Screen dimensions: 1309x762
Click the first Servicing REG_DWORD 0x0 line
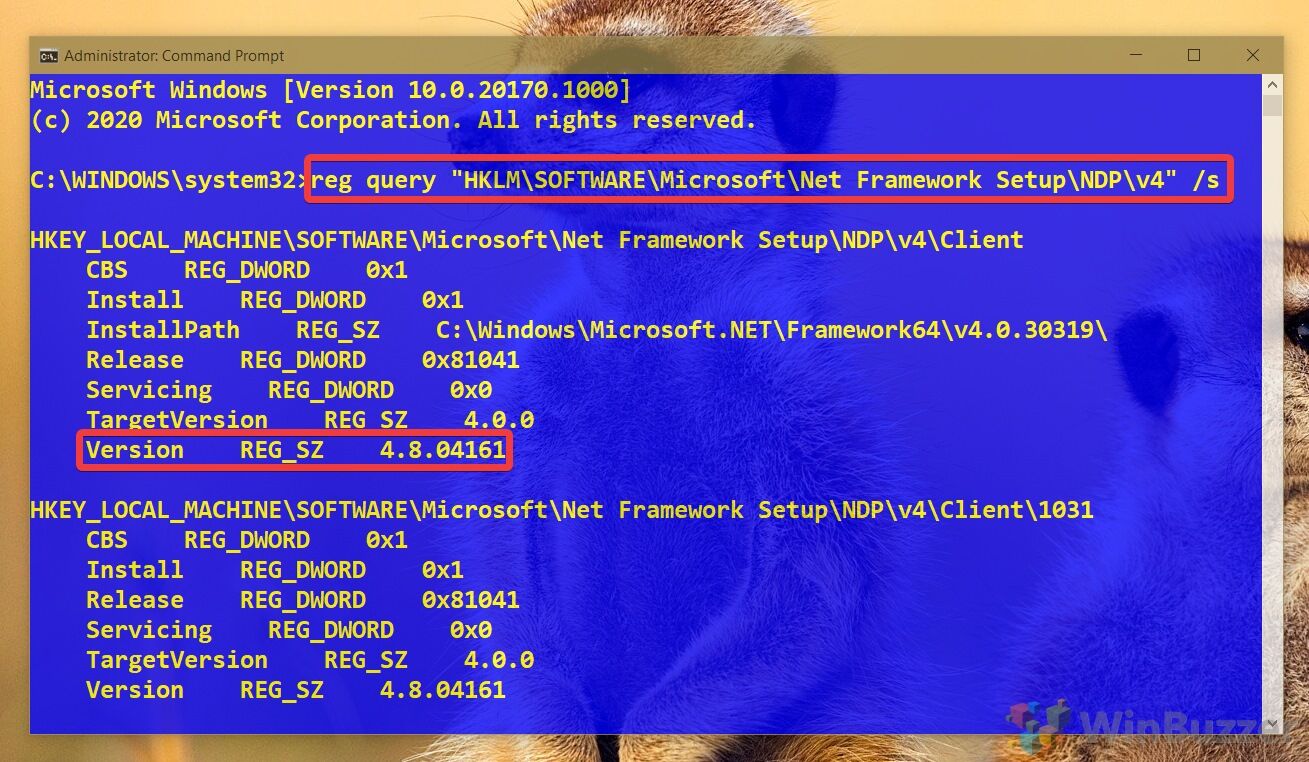pos(289,390)
